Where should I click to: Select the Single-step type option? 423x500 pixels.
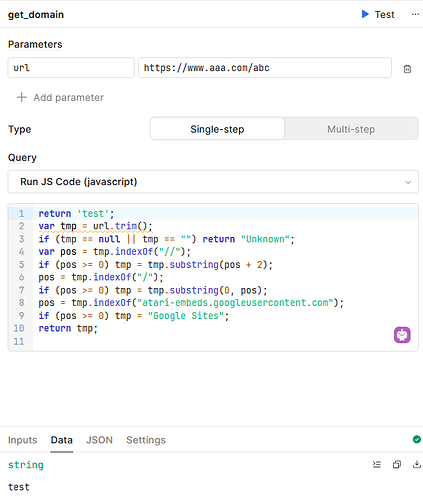click(x=217, y=129)
